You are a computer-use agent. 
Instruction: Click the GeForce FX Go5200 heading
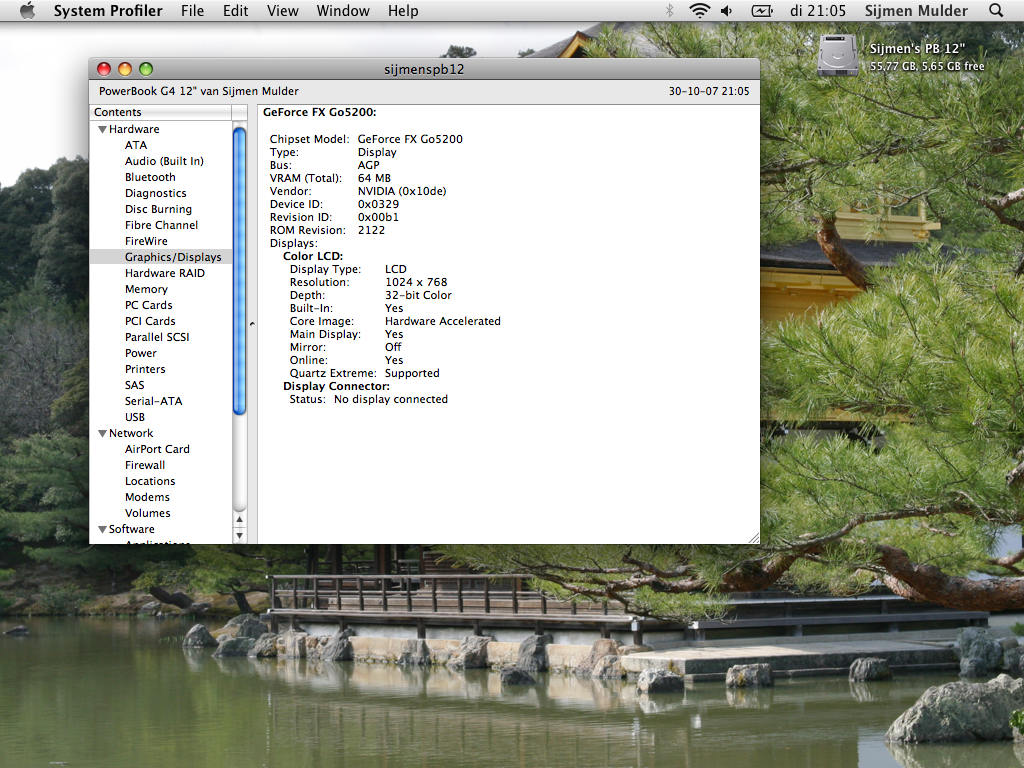coord(319,112)
